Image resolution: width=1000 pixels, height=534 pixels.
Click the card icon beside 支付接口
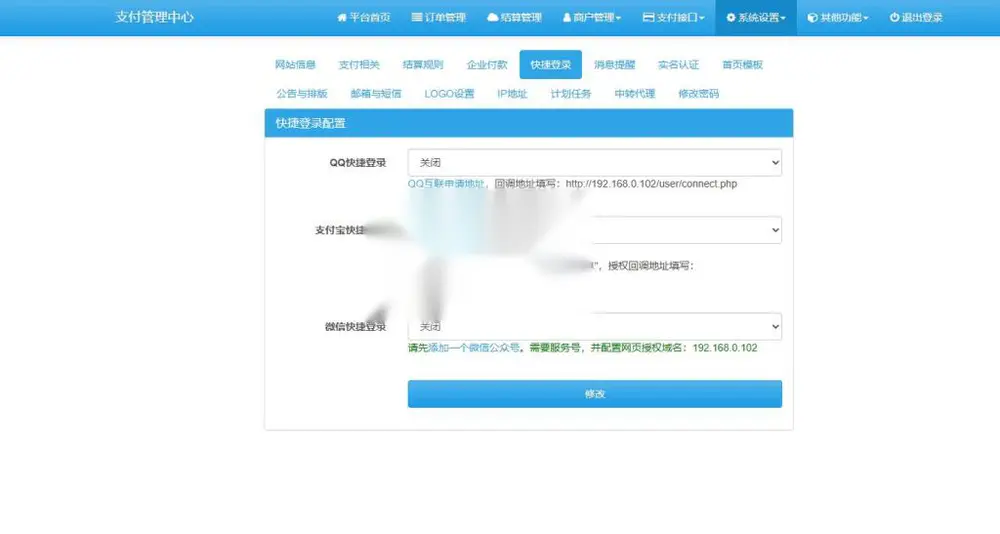click(649, 18)
